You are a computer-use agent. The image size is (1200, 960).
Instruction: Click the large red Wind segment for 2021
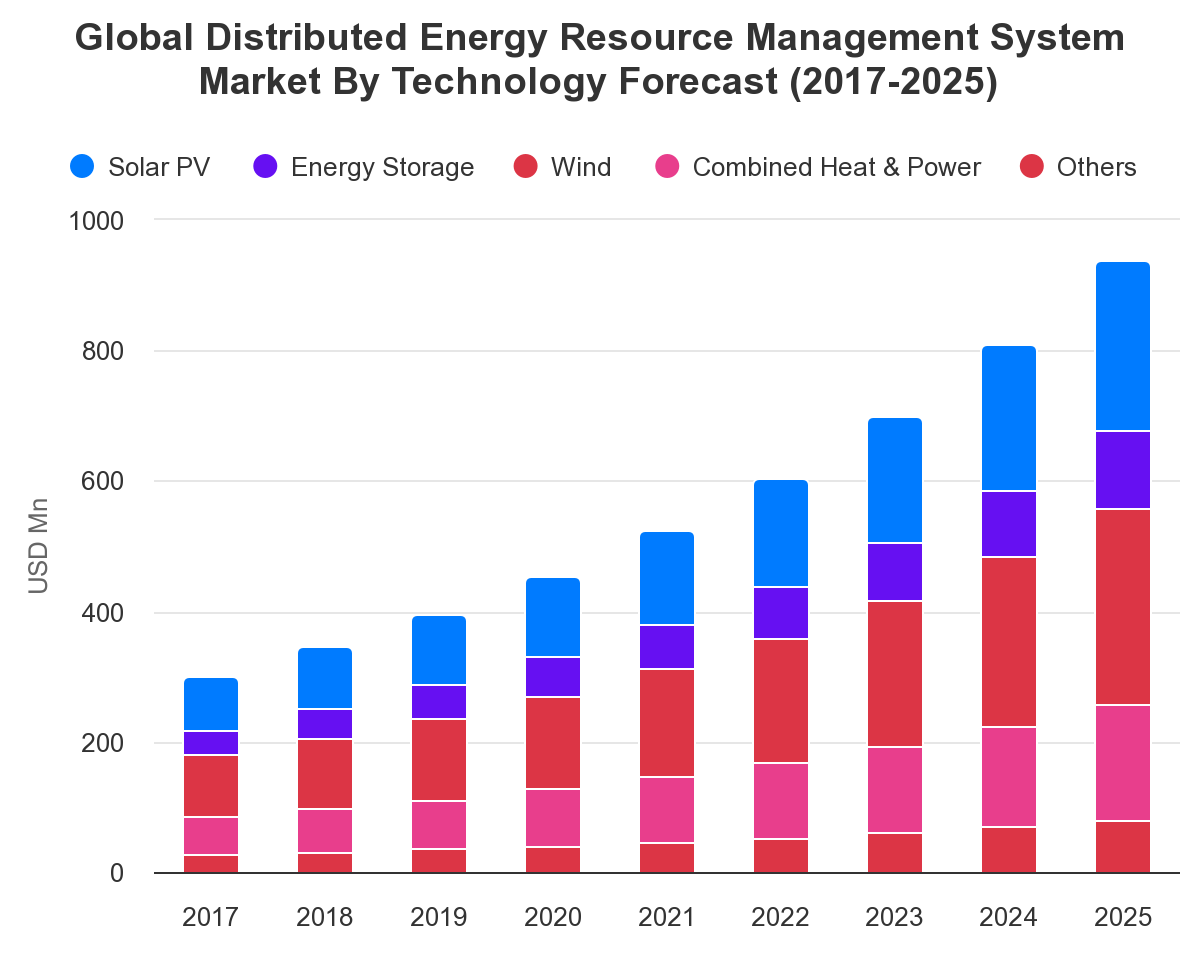tap(667, 723)
